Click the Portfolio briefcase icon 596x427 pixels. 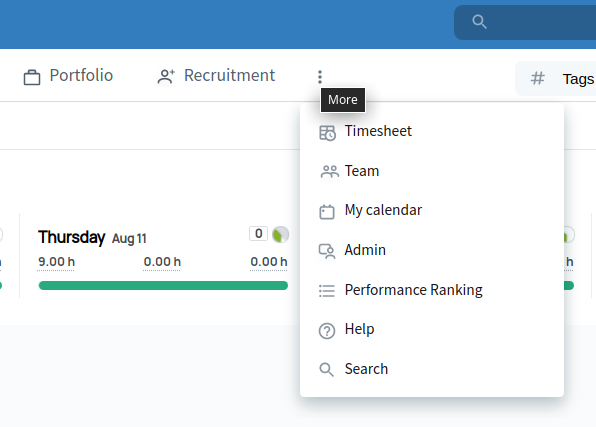point(32,77)
